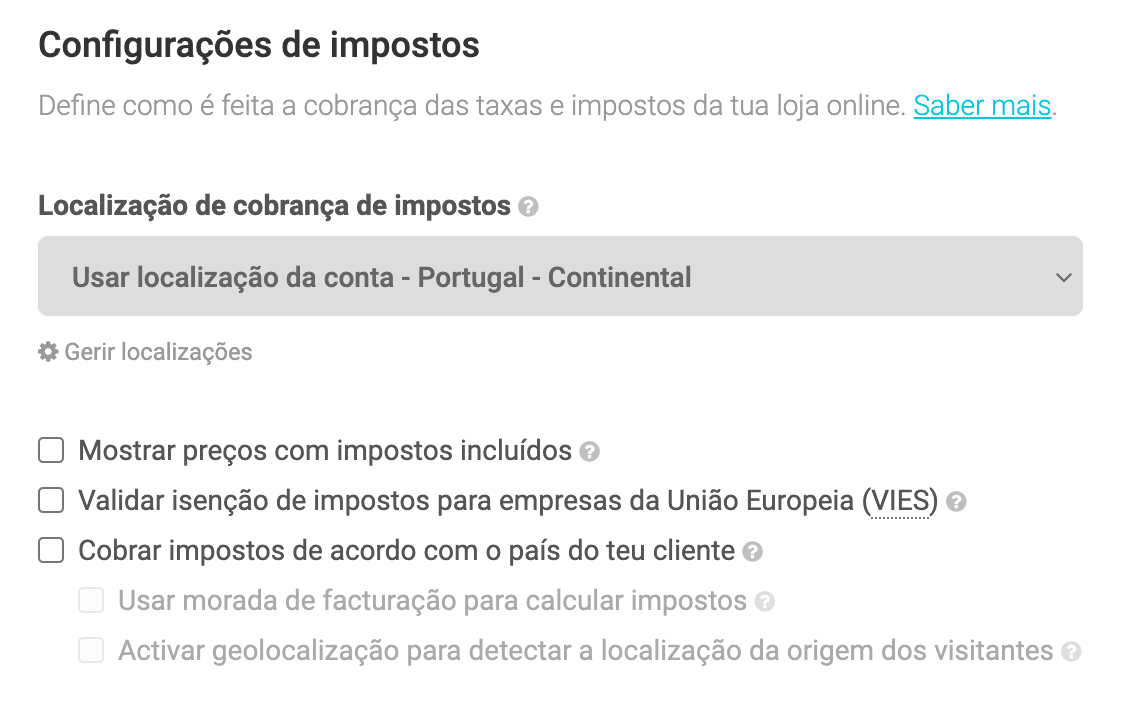Click help icon beside Localização de cobrança de impostos
The height and width of the screenshot is (720, 1122).
529,207
